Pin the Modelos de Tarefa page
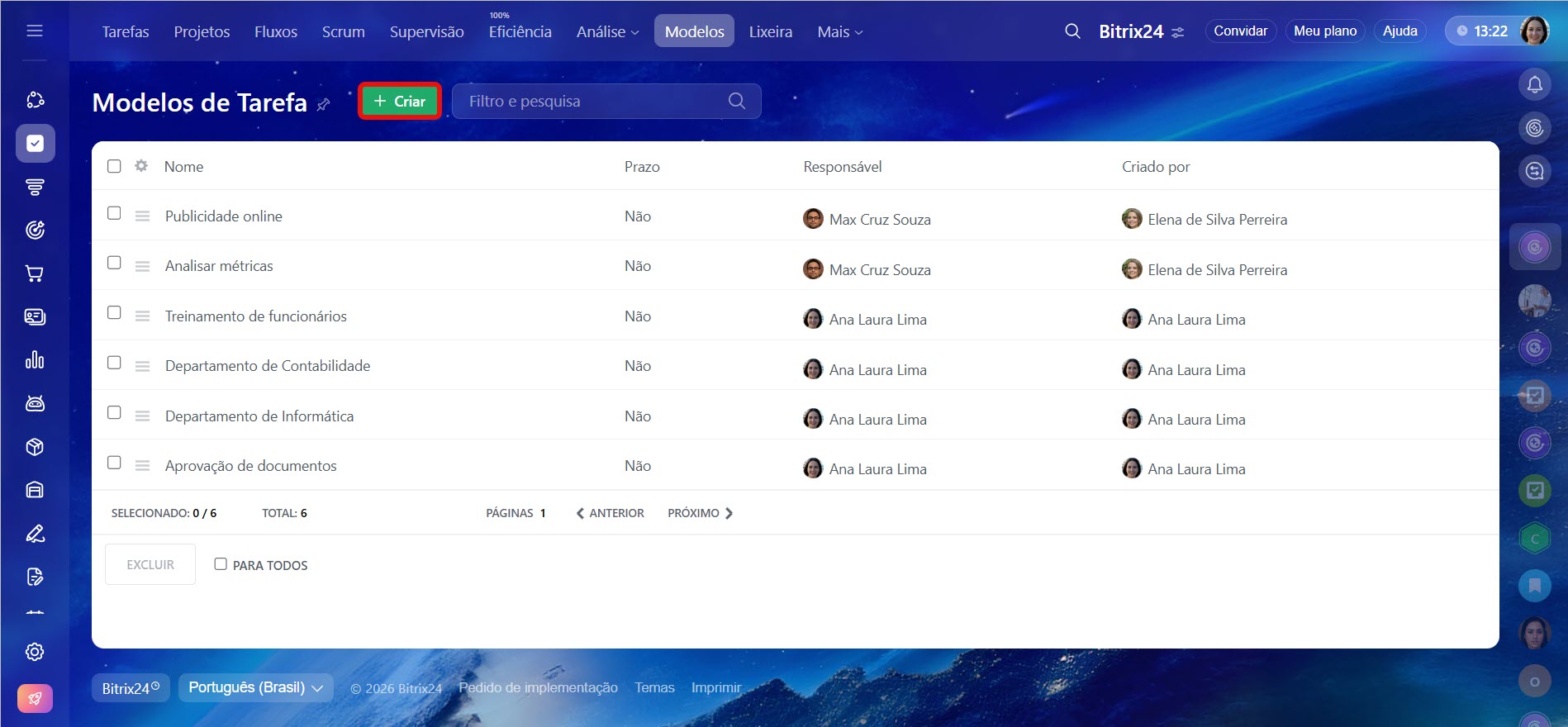The height and width of the screenshot is (727, 1568). pos(324,104)
